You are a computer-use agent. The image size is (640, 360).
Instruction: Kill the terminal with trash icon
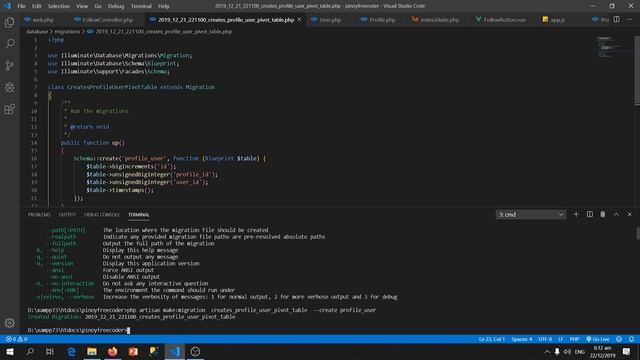[602, 214]
